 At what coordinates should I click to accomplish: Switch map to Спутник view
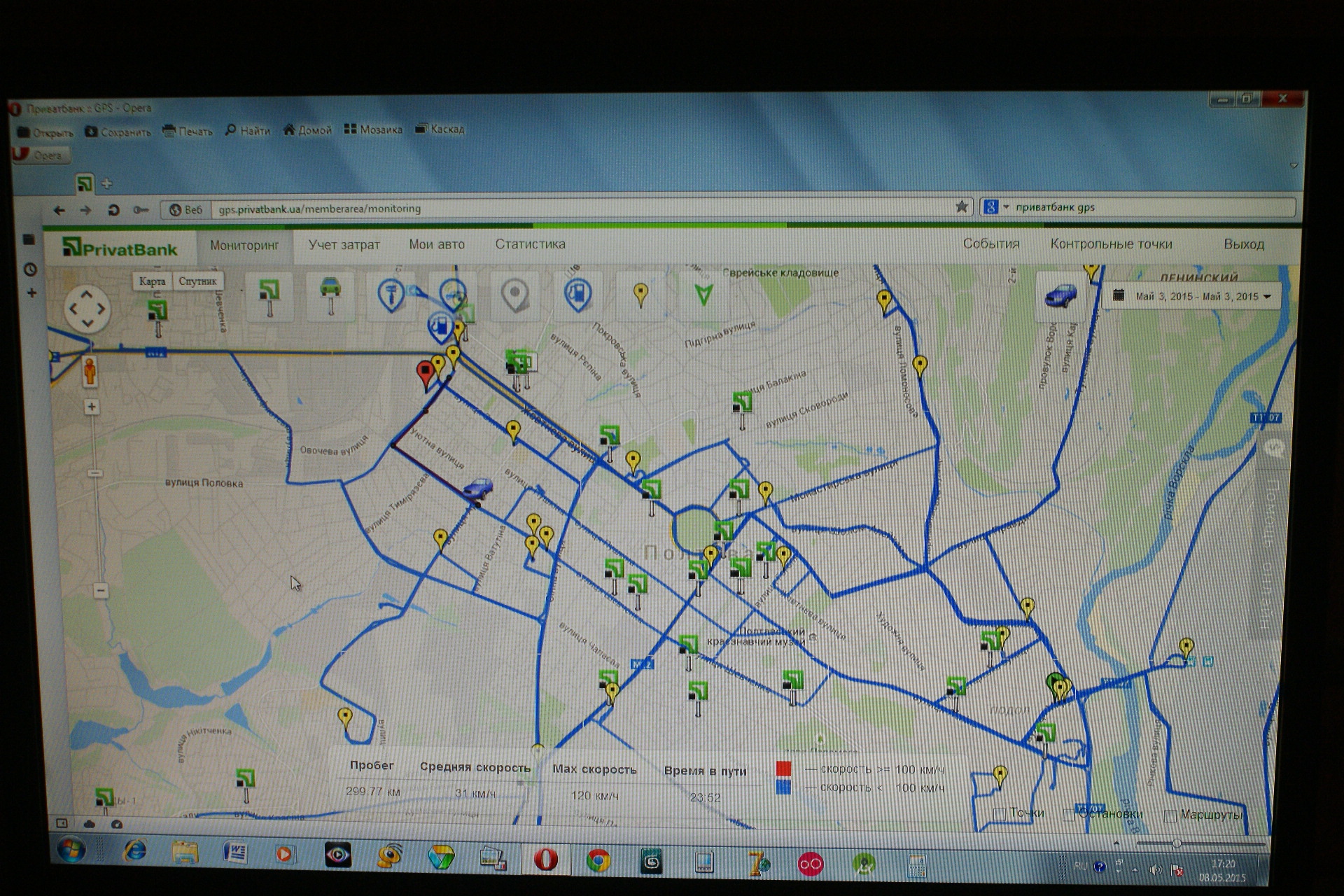pos(197,281)
